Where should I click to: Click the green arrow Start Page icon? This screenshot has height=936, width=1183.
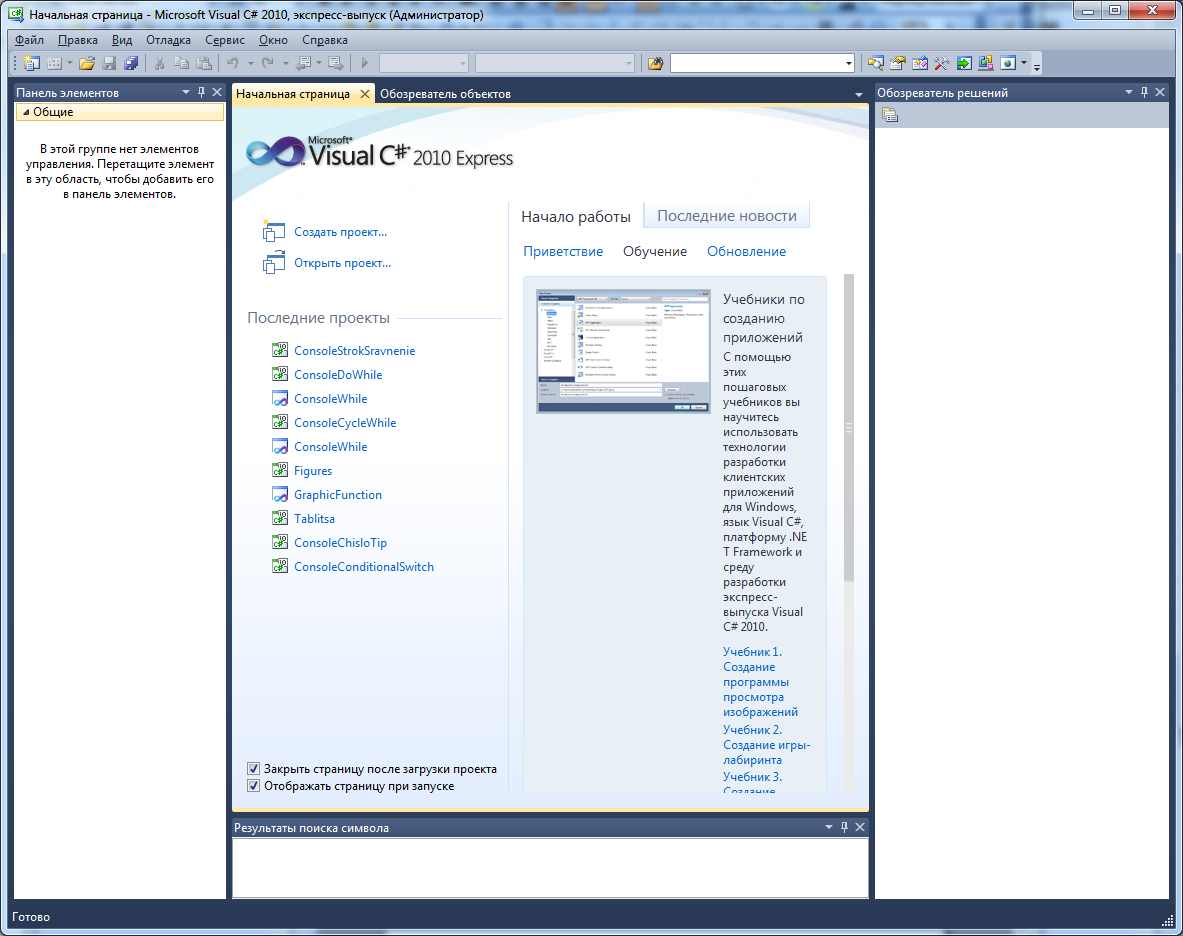click(x=964, y=63)
